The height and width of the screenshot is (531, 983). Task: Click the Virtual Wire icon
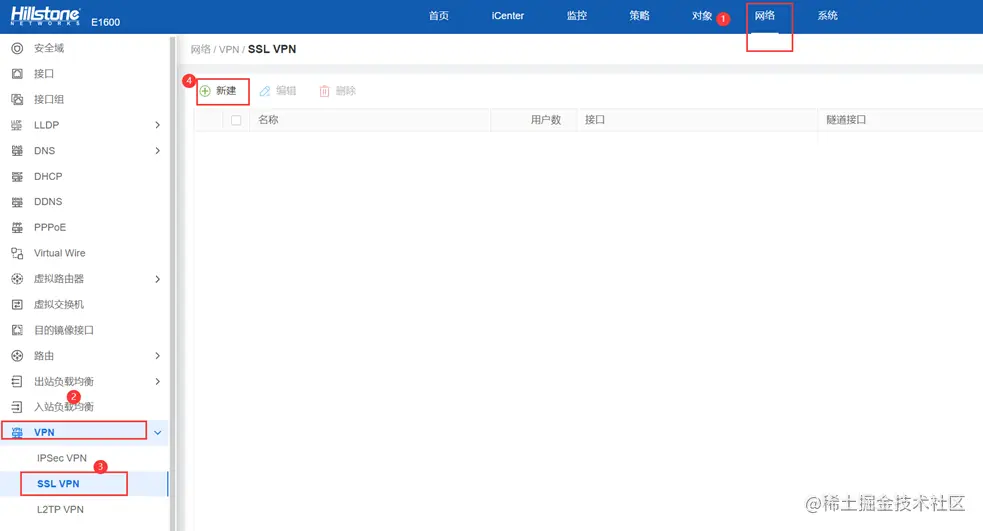pyautogui.click(x=17, y=253)
